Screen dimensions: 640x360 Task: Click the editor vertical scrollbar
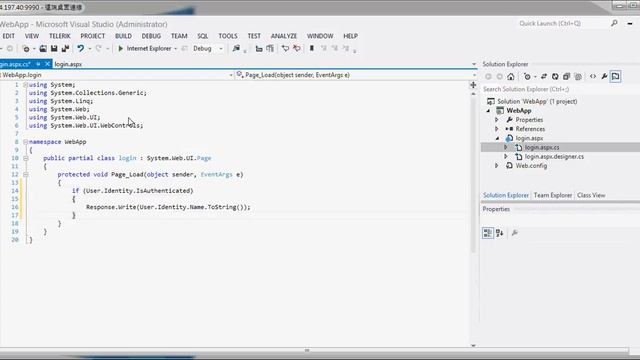click(473, 176)
